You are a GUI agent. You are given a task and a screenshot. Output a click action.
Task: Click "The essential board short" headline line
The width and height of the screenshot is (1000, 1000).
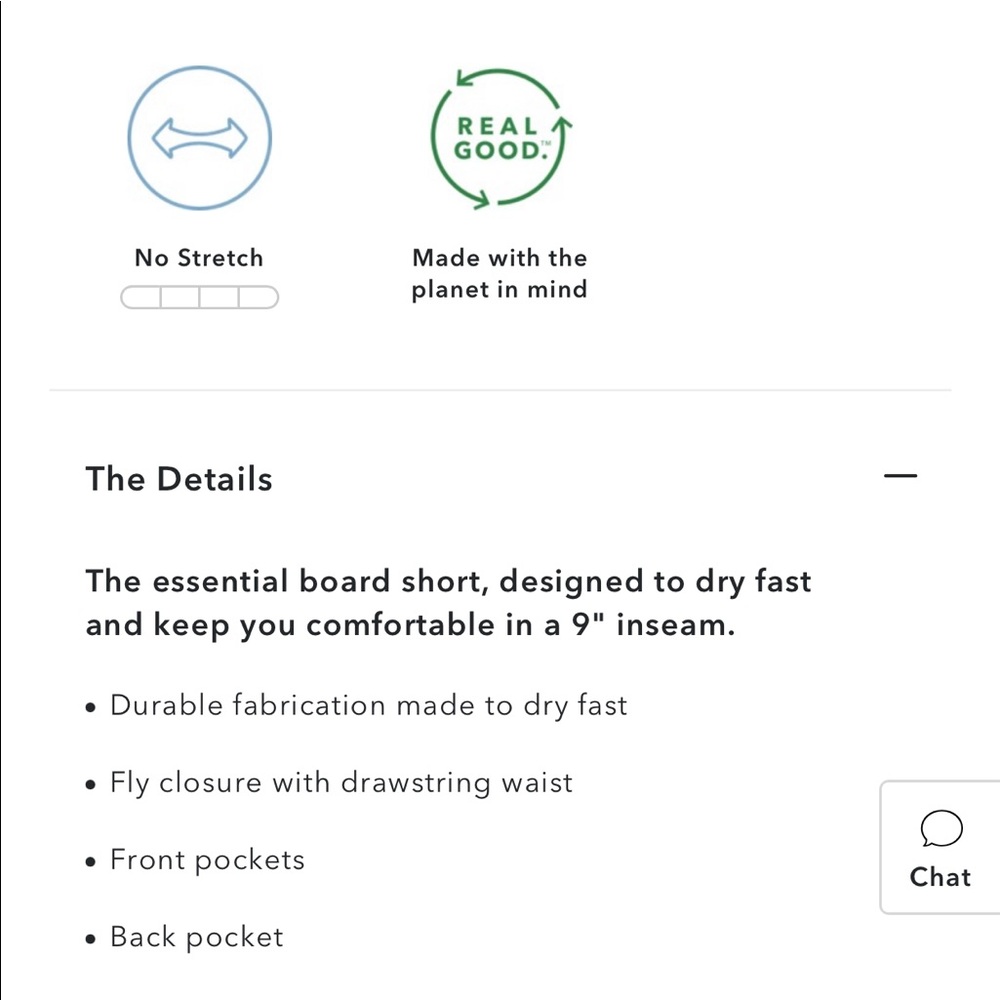pos(448,581)
